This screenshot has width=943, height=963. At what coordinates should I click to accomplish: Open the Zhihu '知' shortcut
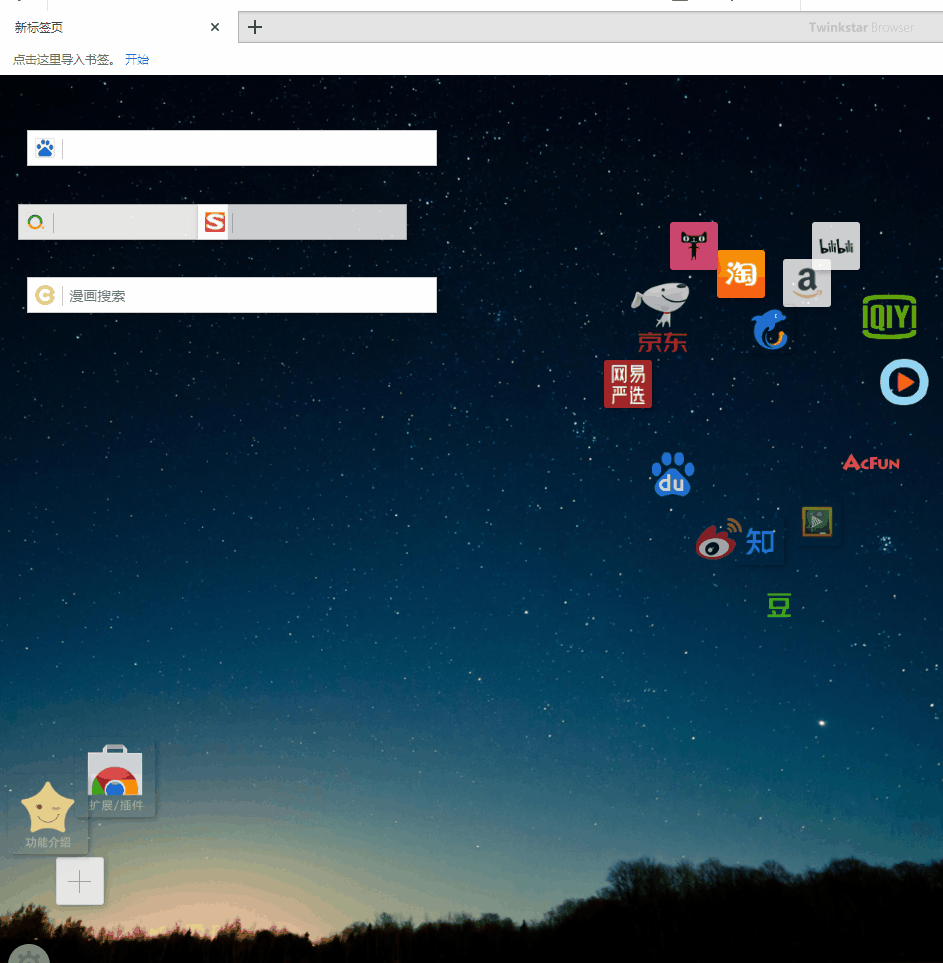click(x=760, y=542)
